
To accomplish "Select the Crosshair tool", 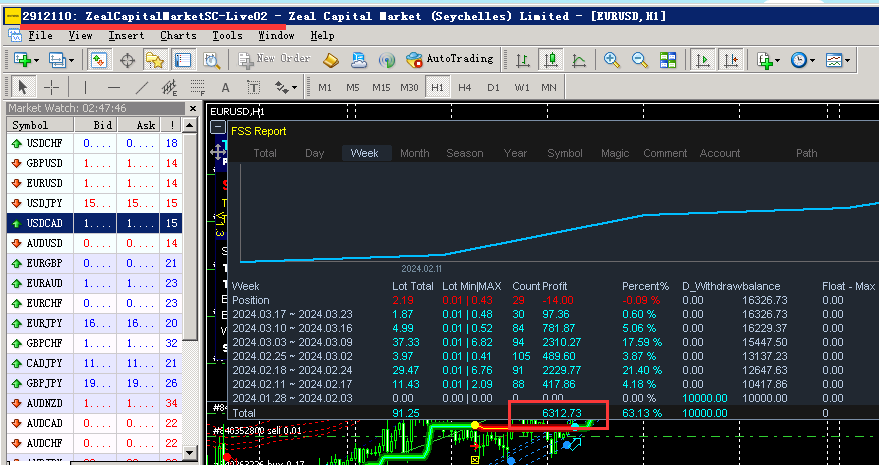I will 51,88.
